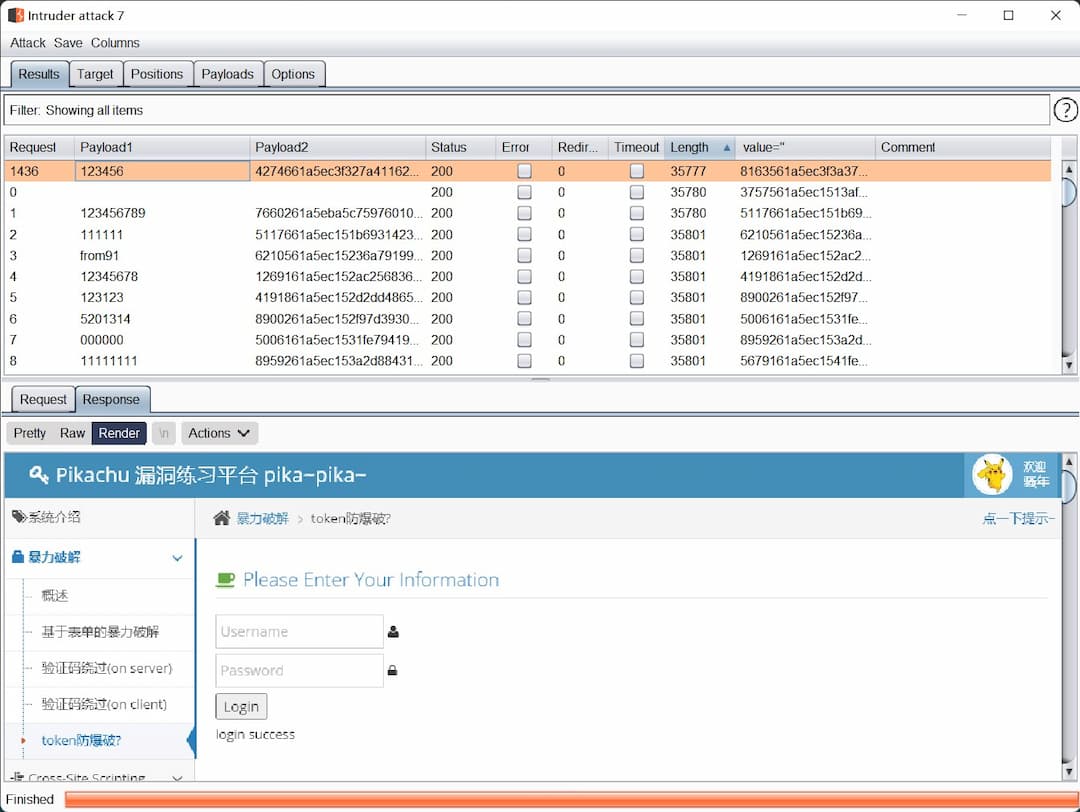This screenshot has height=812, width=1080.
Task: Open the Columns menu
Action: [115, 43]
